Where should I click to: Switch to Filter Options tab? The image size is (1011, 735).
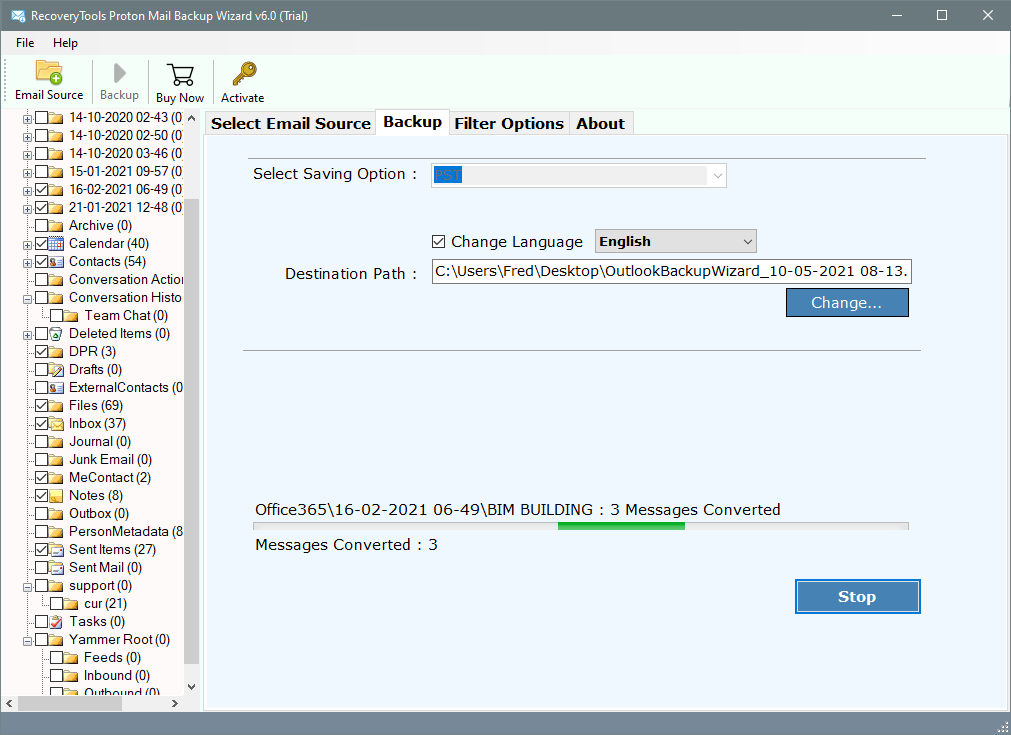(x=509, y=123)
